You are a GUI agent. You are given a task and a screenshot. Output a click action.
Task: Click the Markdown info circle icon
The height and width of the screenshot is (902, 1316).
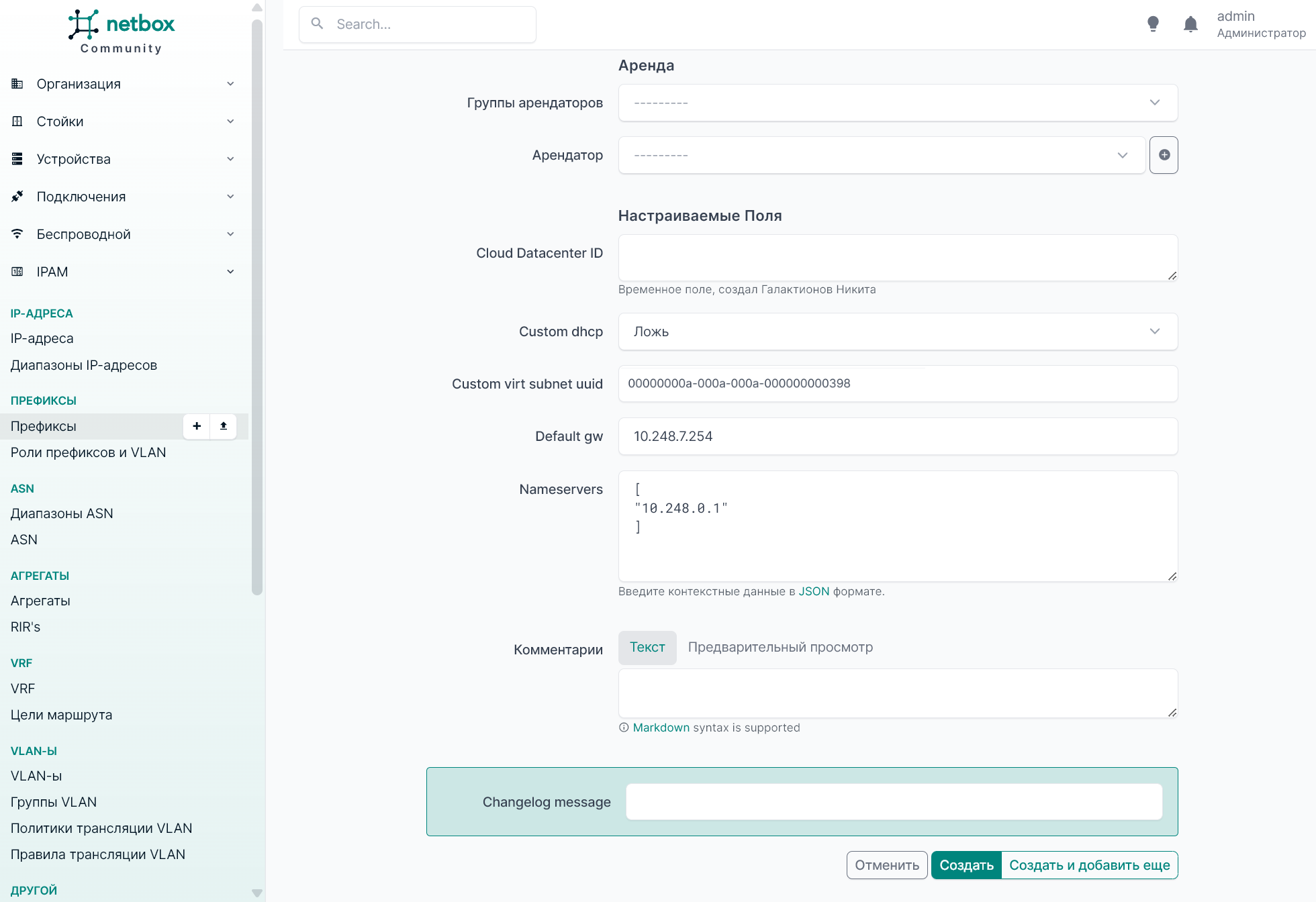(x=624, y=728)
